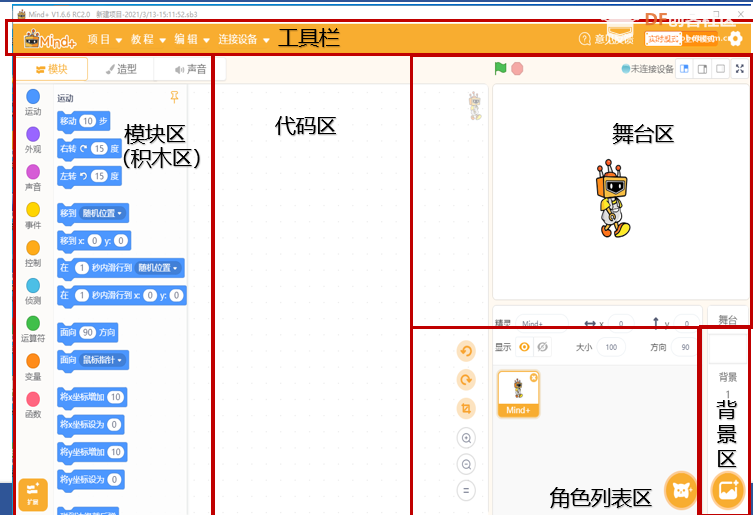
Task: Click the 面向 90 方向 block
Action: pos(87,332)
